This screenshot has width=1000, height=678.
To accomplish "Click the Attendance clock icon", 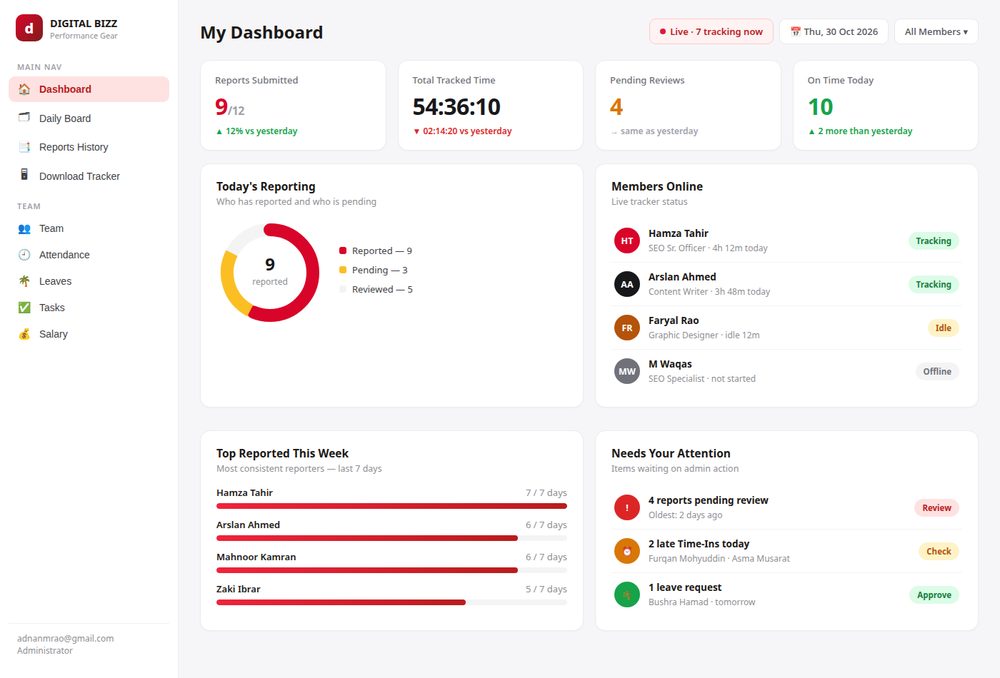I will point(24,254).
